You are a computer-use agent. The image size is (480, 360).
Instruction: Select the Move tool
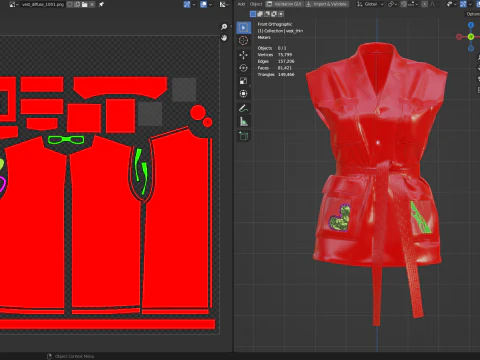(244, 55)
